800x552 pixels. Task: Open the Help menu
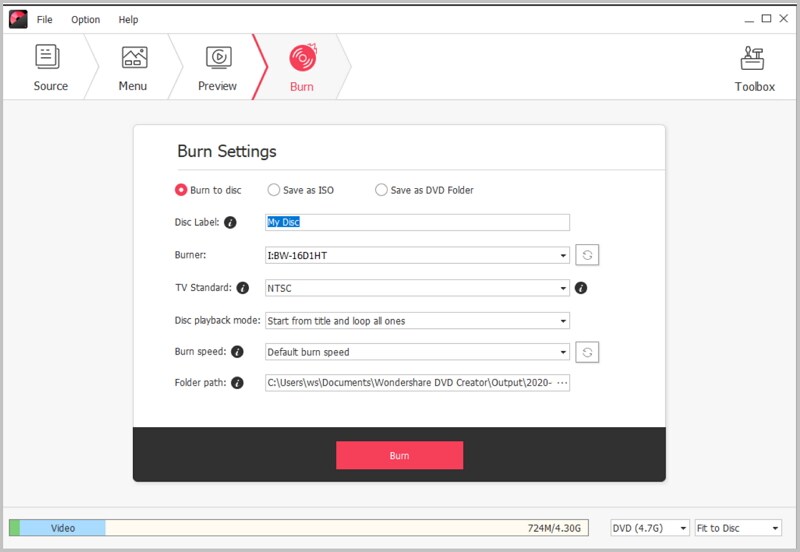[x=128, y=19]
